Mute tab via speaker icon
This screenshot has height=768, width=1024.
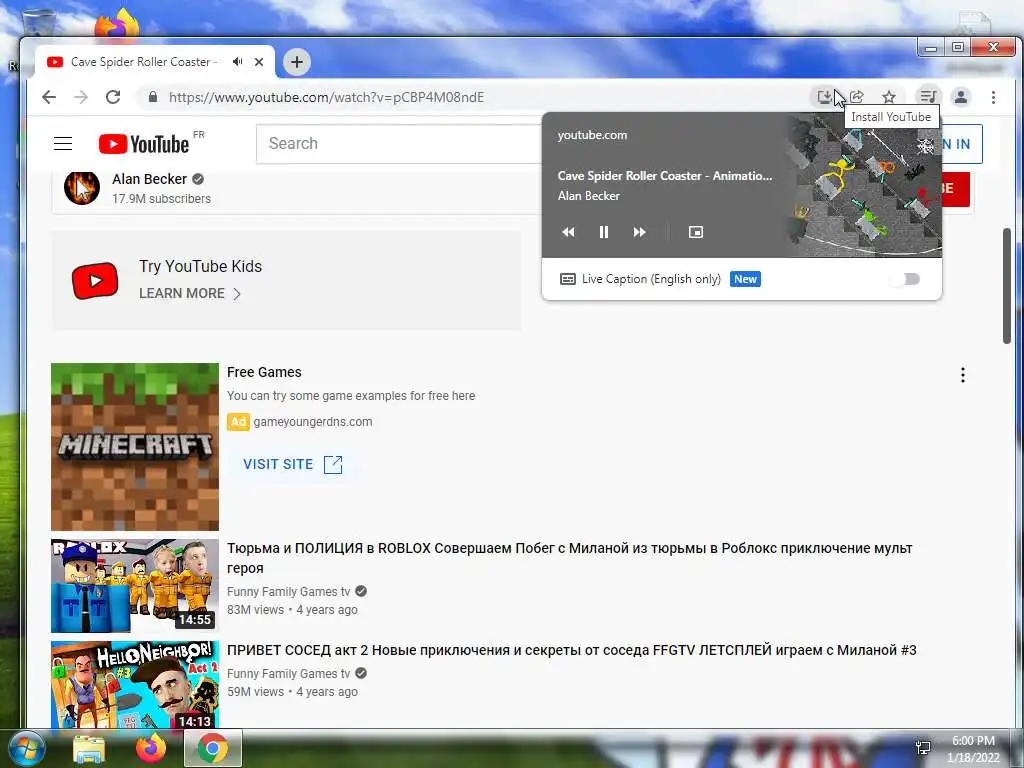point(237,61)
